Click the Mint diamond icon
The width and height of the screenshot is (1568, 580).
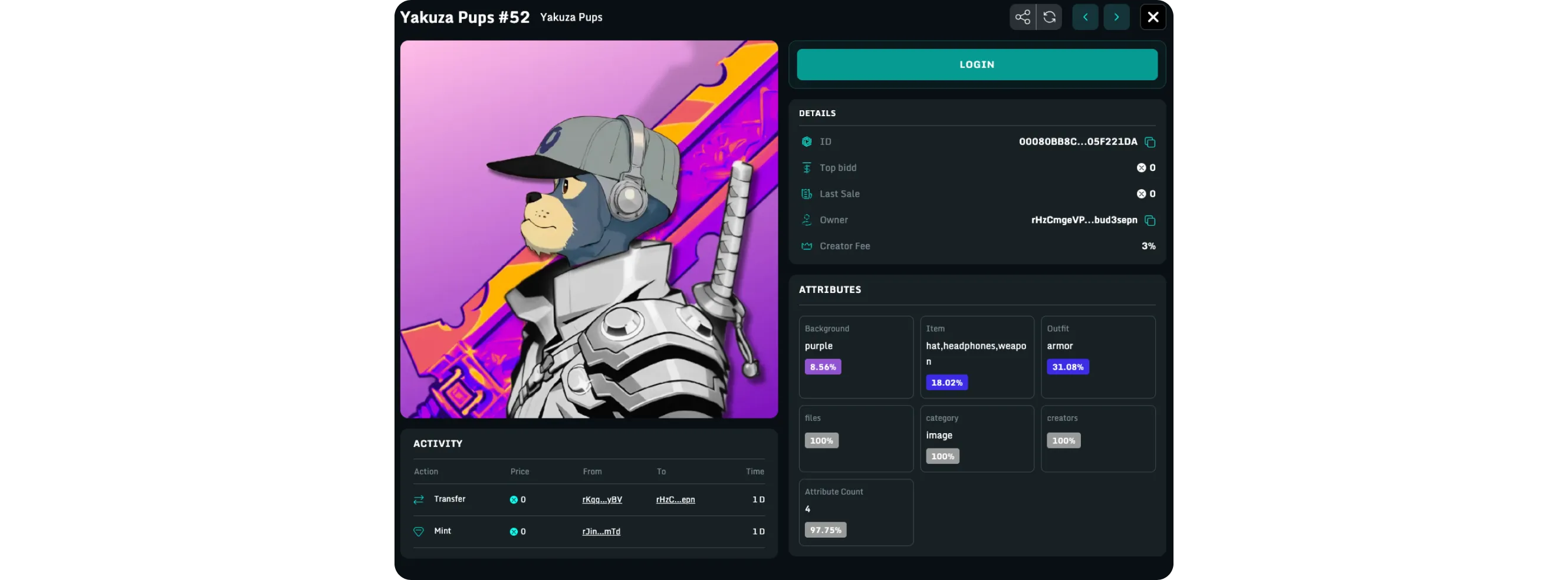[x=418, y=531]
